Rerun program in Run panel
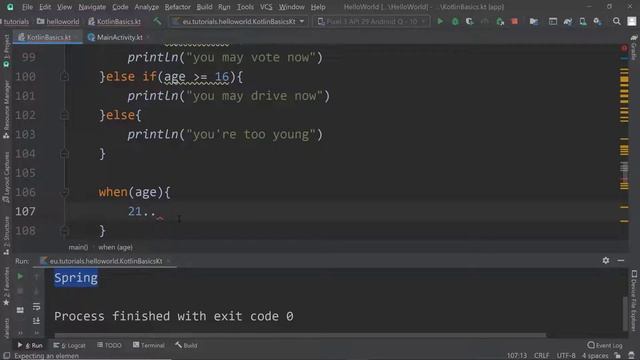Image resolution: width=640 pixels, height=360 pixels. pos(20,276)
